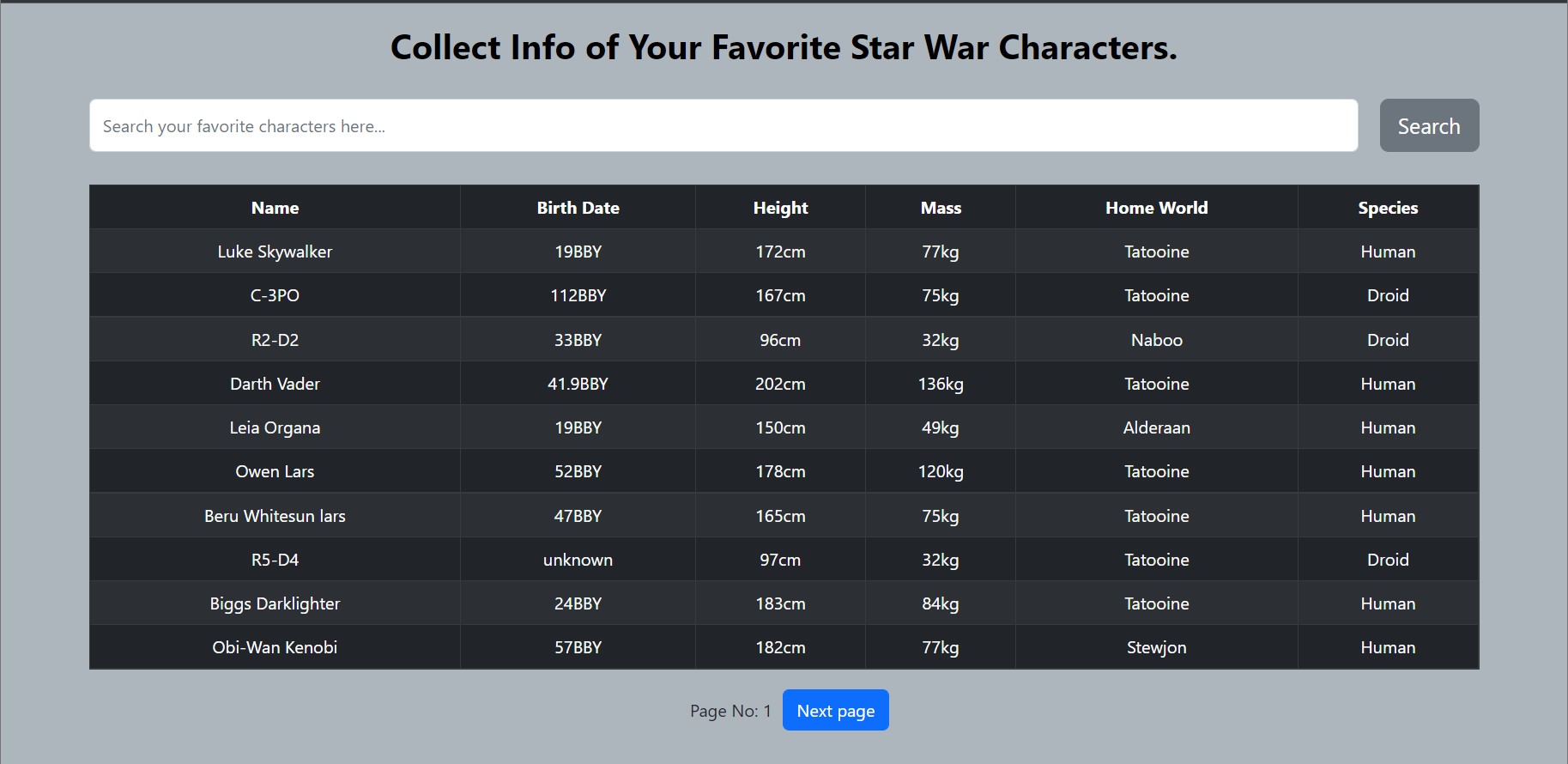Click the 49kg mass cell

[x=941, y=427]
